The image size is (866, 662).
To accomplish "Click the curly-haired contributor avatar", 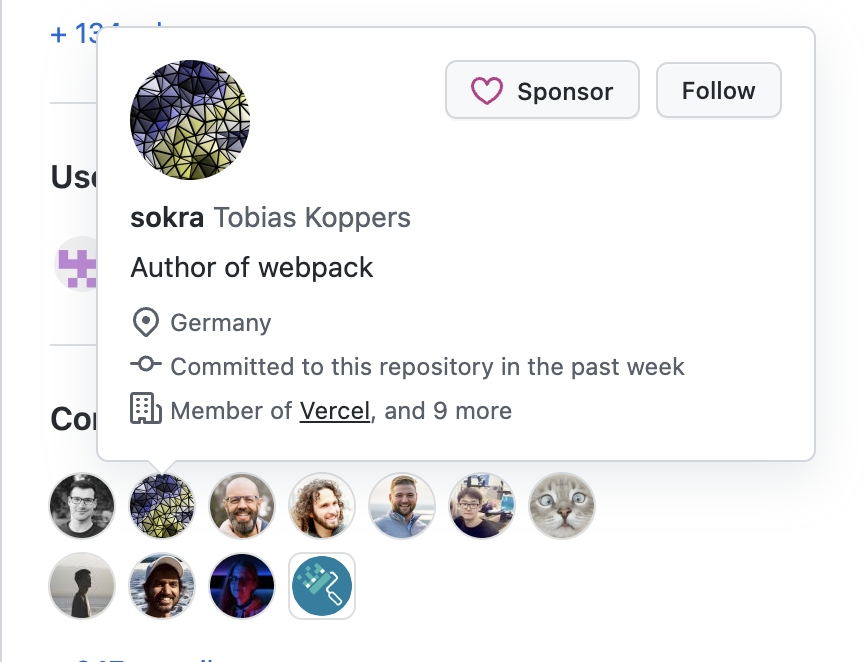I will (322, 506).
